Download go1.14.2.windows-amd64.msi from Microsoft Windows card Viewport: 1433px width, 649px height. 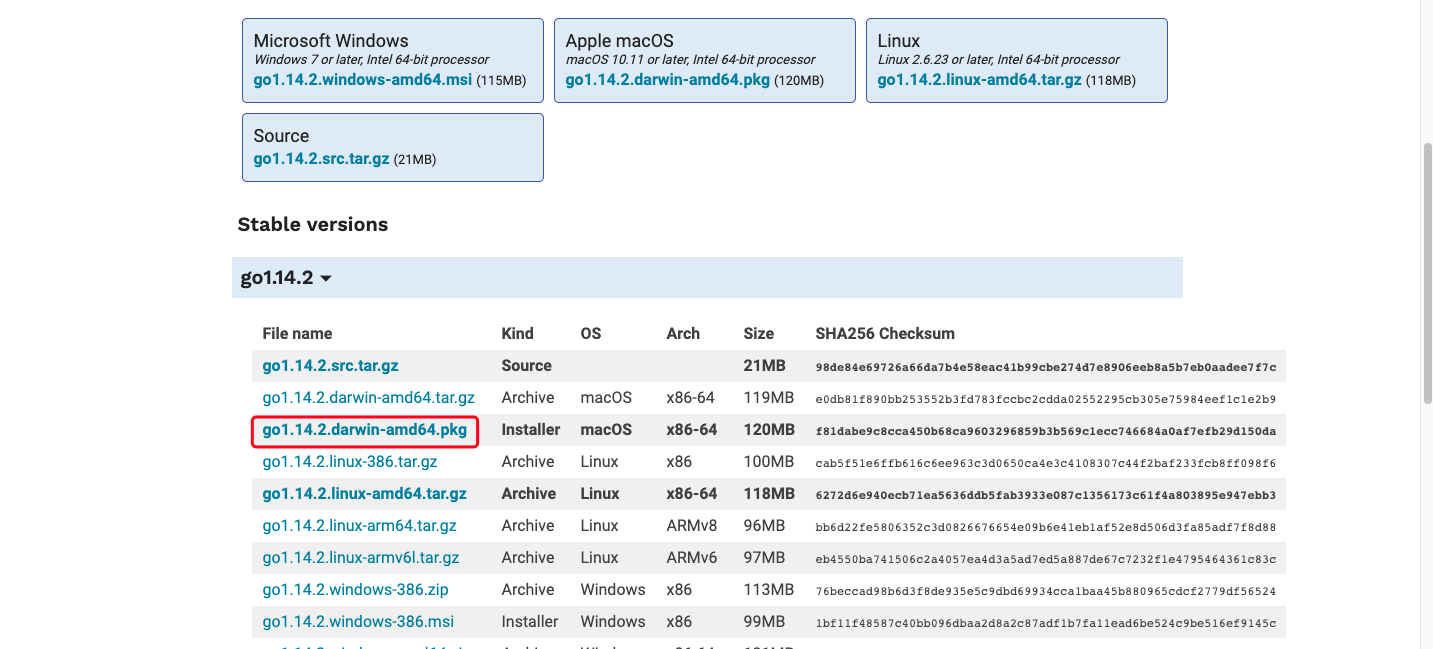pos(362,80)
